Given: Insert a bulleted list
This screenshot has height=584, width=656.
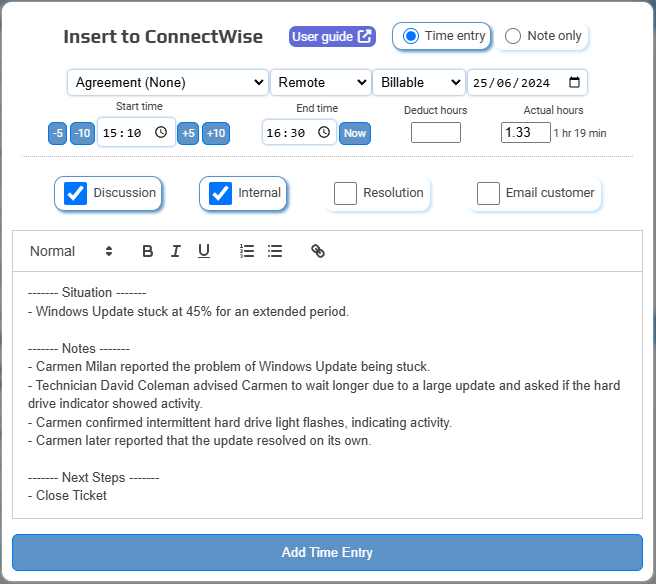Looking at the screenshot, I should [275, 251].
